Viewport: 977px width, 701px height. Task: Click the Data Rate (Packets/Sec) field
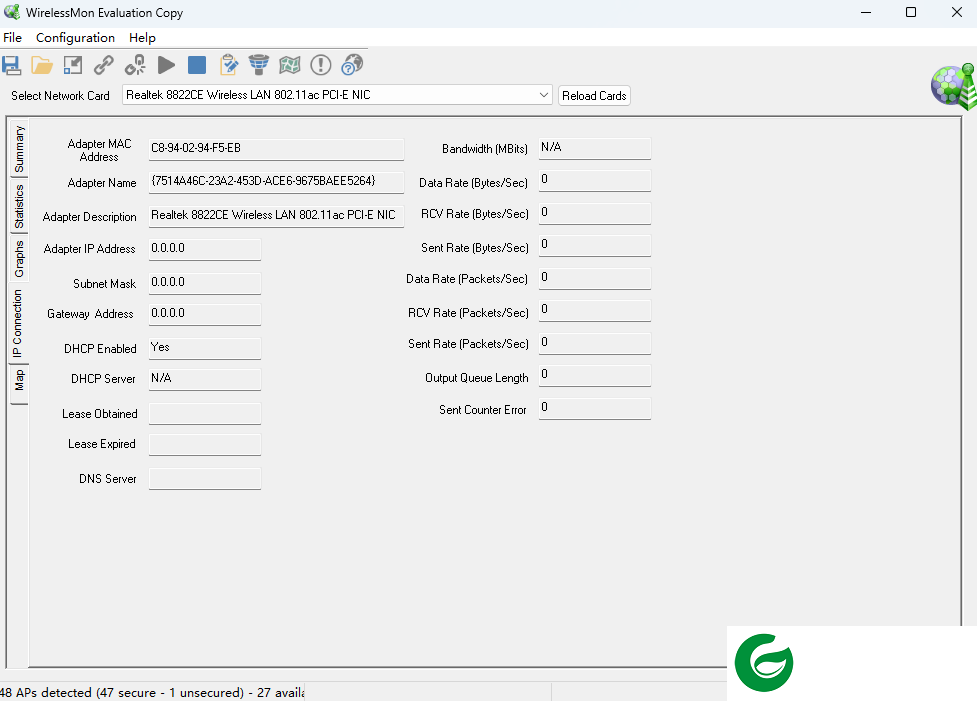(594, 279)
